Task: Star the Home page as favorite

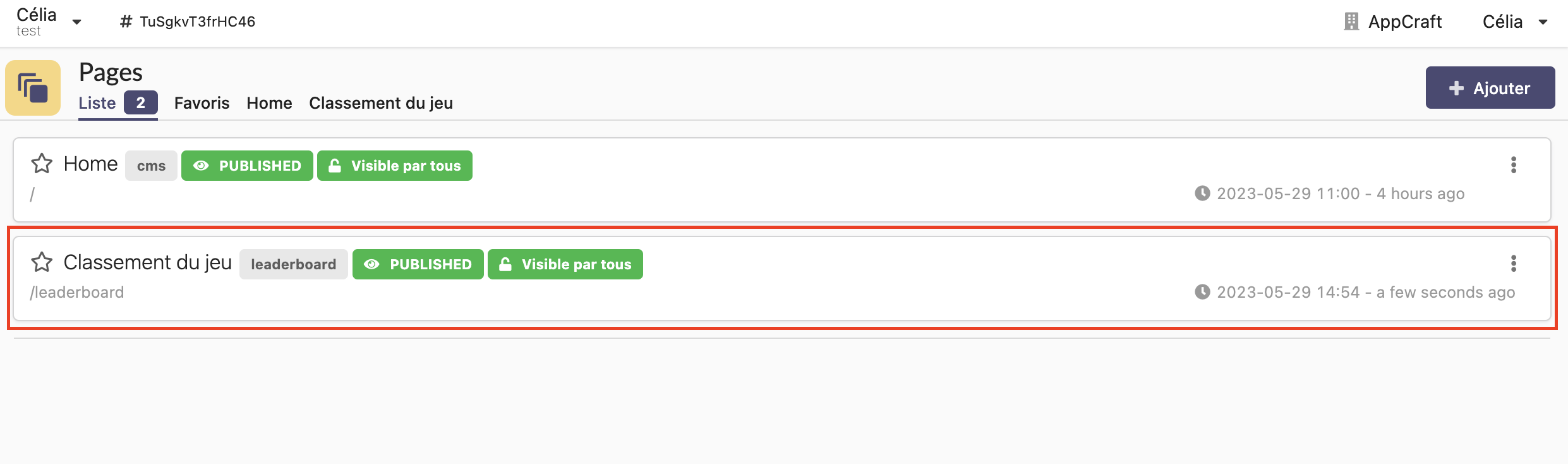Action: click(42, 164)
